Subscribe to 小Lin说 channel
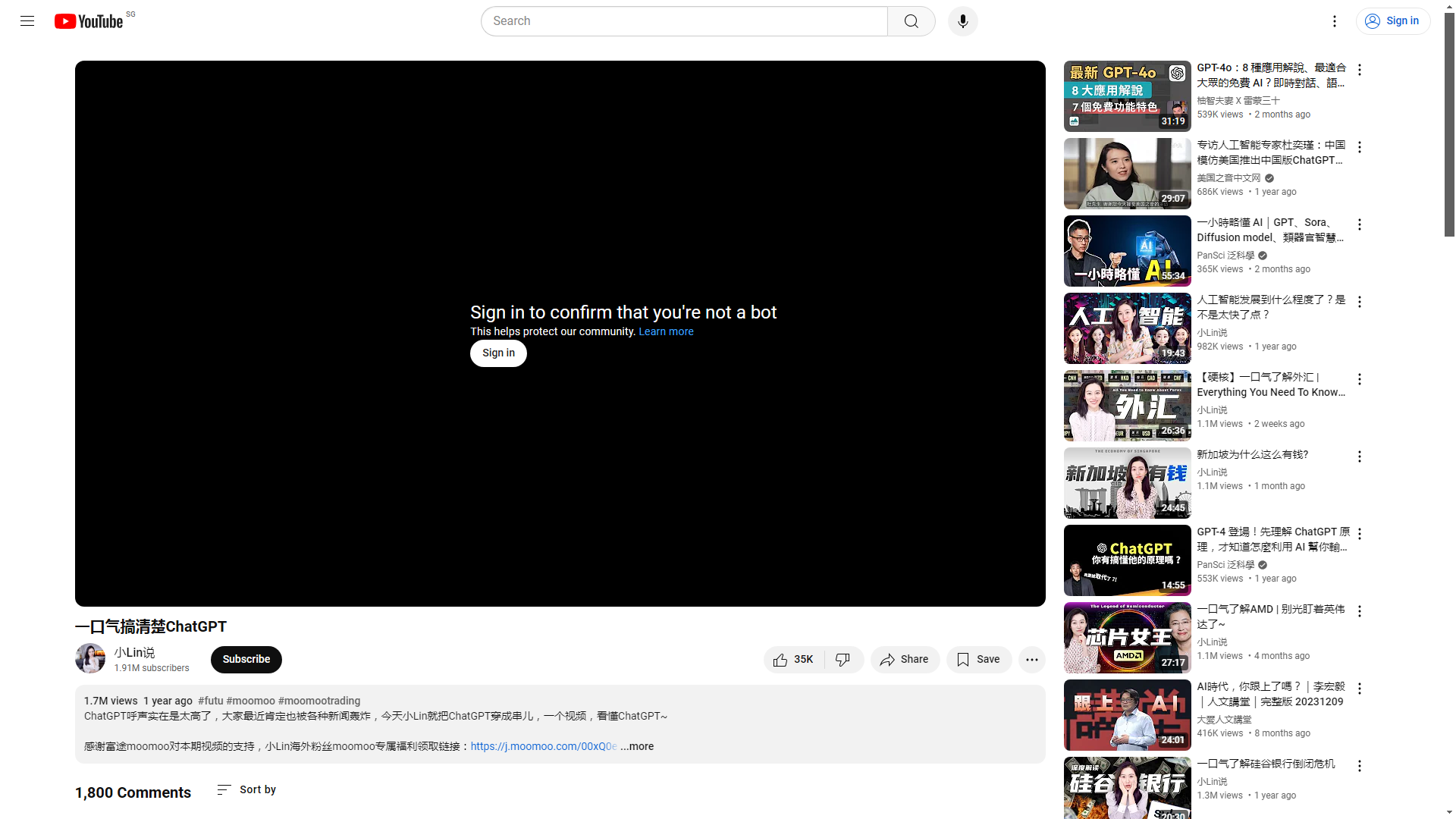1456x819 pixels. coord(246,660)
